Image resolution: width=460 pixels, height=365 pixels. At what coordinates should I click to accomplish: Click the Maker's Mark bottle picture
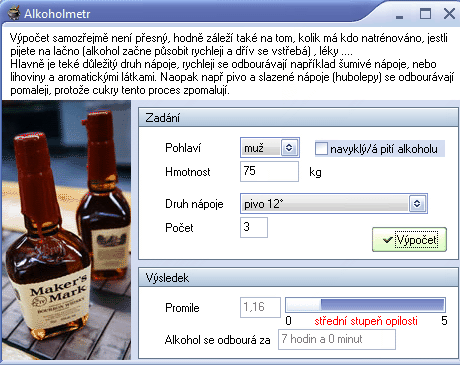point(67,230)
